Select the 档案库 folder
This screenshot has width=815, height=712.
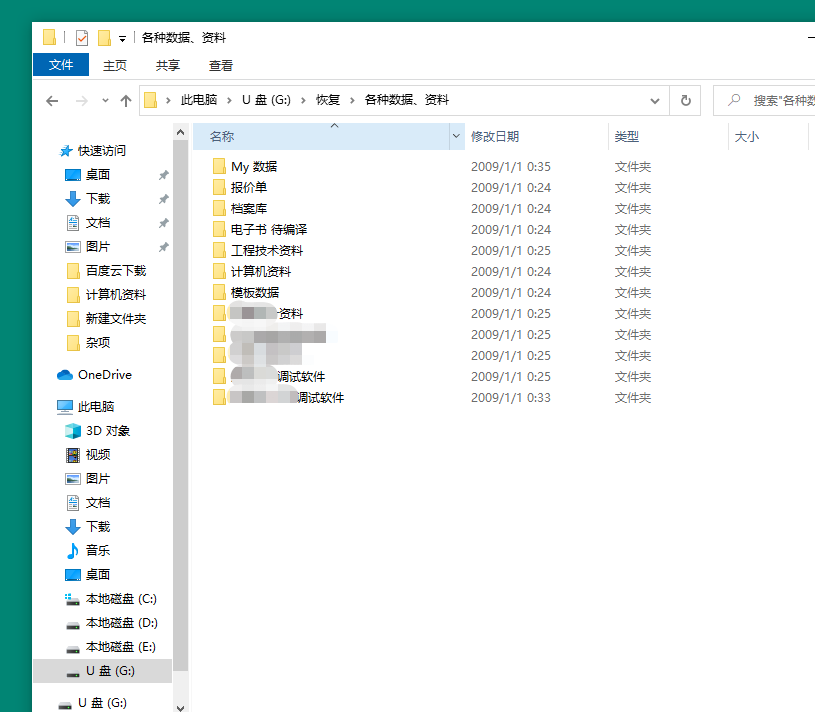pos(249,208)
